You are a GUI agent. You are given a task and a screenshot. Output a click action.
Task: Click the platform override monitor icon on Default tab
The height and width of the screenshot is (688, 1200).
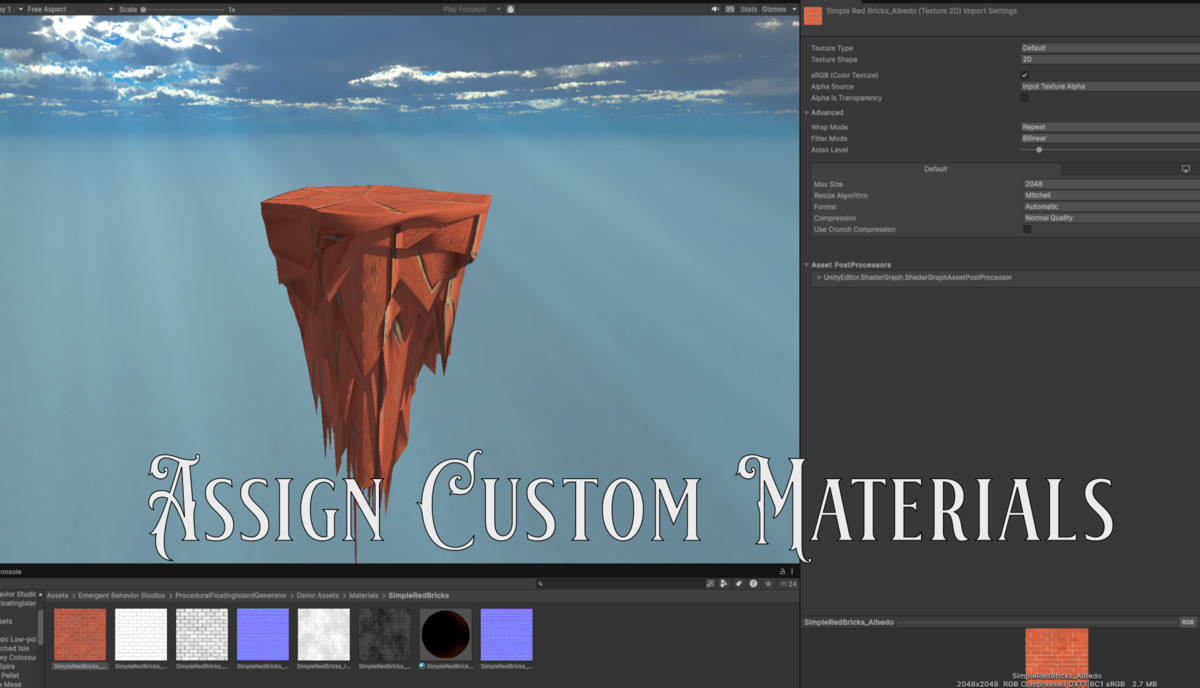coord(1186,169)
